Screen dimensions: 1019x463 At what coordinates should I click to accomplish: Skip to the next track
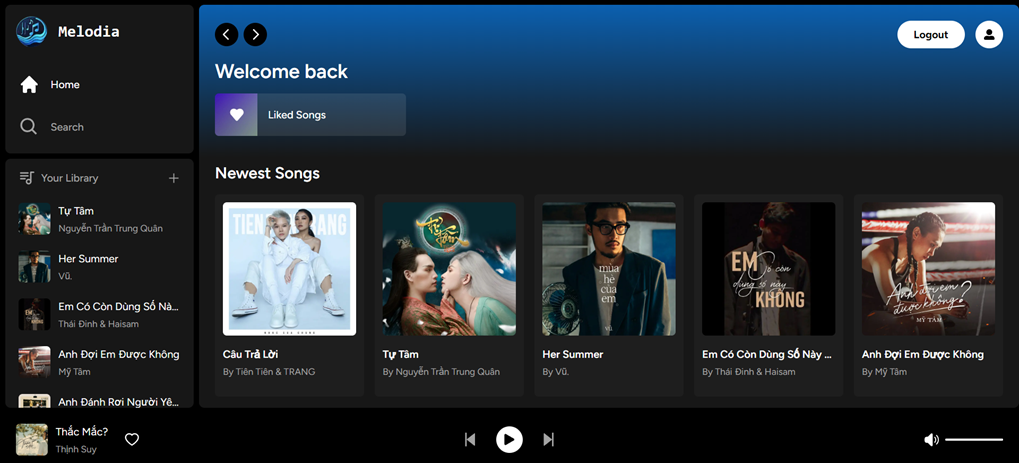click(x=548, y=440)
